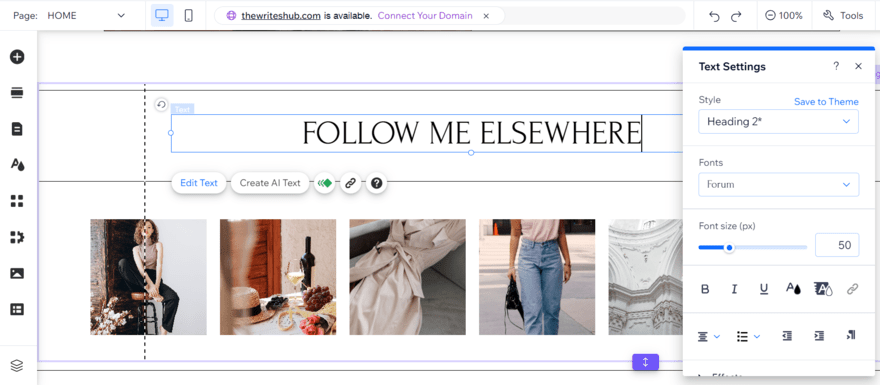880x385 pixels.
Task: Click the link icon in floating toolbar
Action: (x=351, y=183)
